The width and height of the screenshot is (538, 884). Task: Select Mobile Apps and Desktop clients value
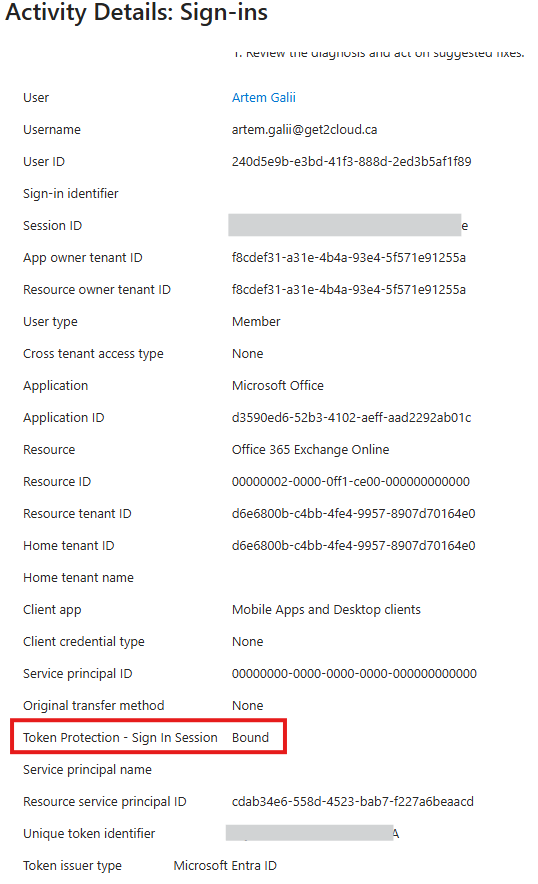pyautogui.click(x=326, y=610)
